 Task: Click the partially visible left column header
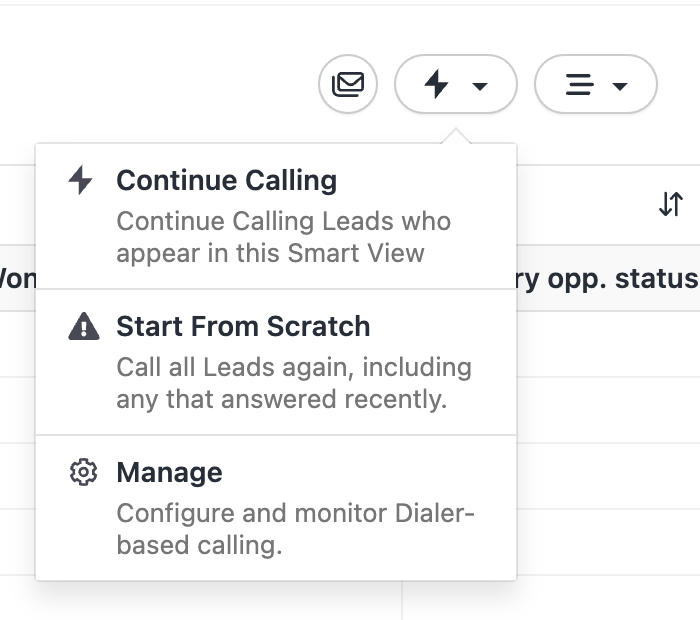tap(17, 277)
